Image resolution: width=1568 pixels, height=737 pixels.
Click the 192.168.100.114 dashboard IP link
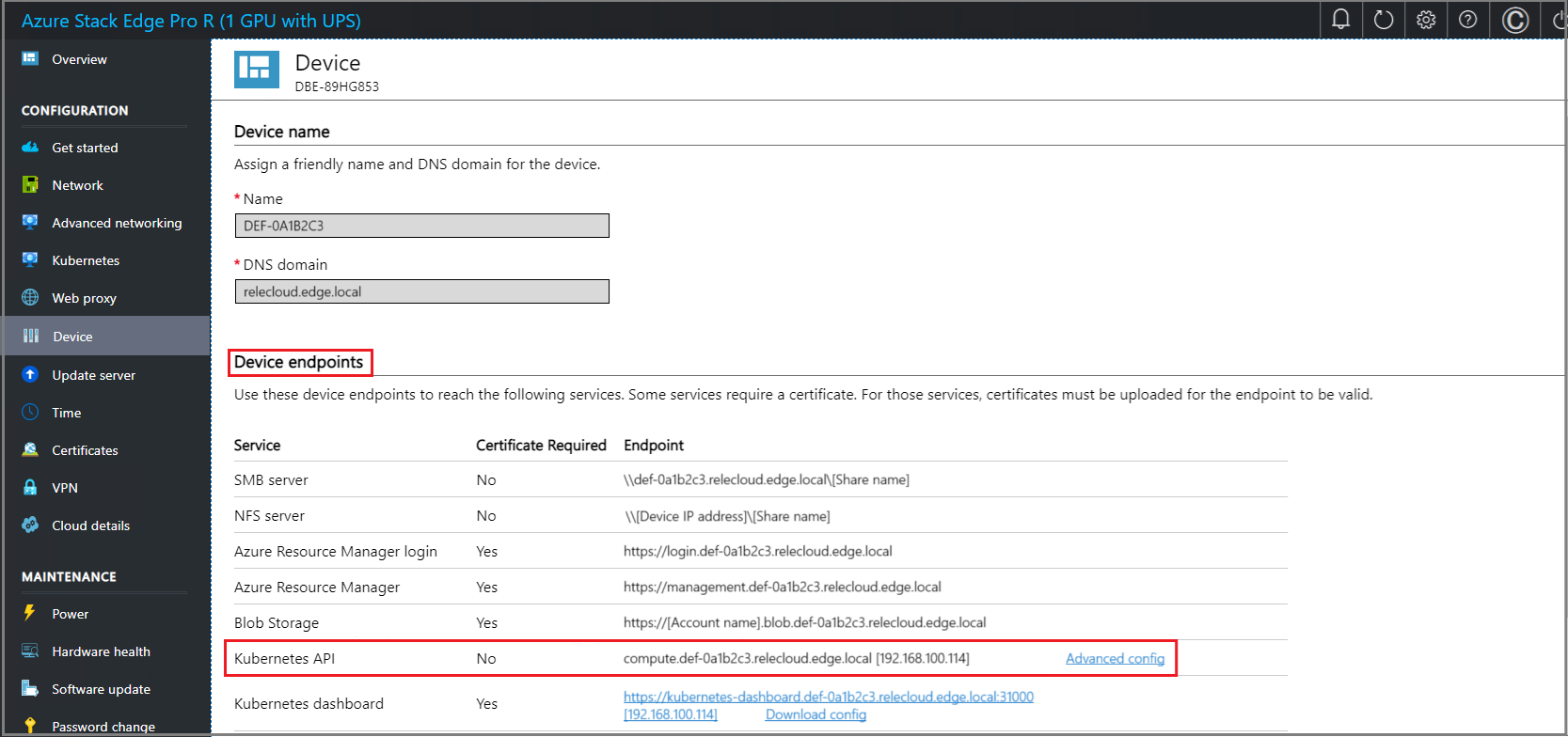tap(671, 714)
